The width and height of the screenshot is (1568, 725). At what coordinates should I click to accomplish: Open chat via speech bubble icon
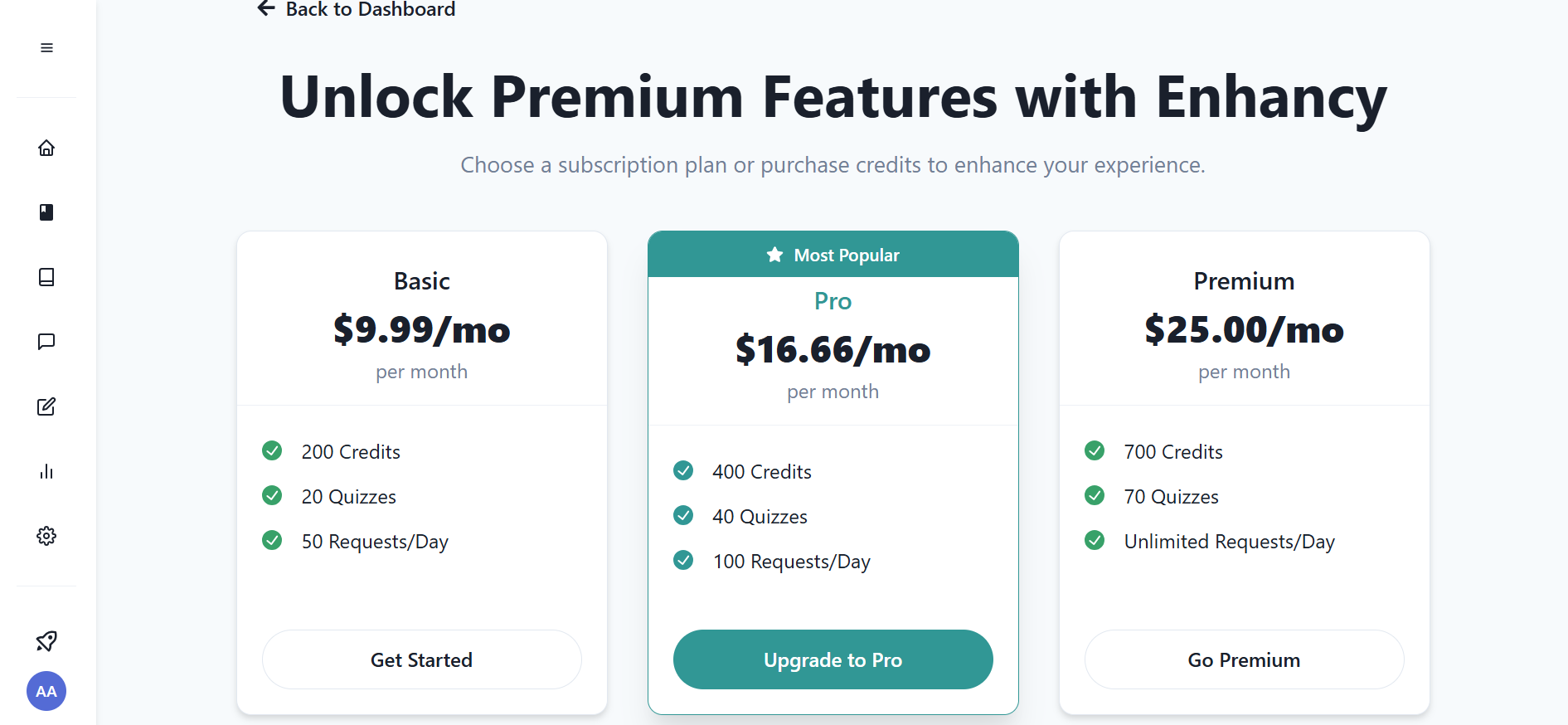click(46, 342)
